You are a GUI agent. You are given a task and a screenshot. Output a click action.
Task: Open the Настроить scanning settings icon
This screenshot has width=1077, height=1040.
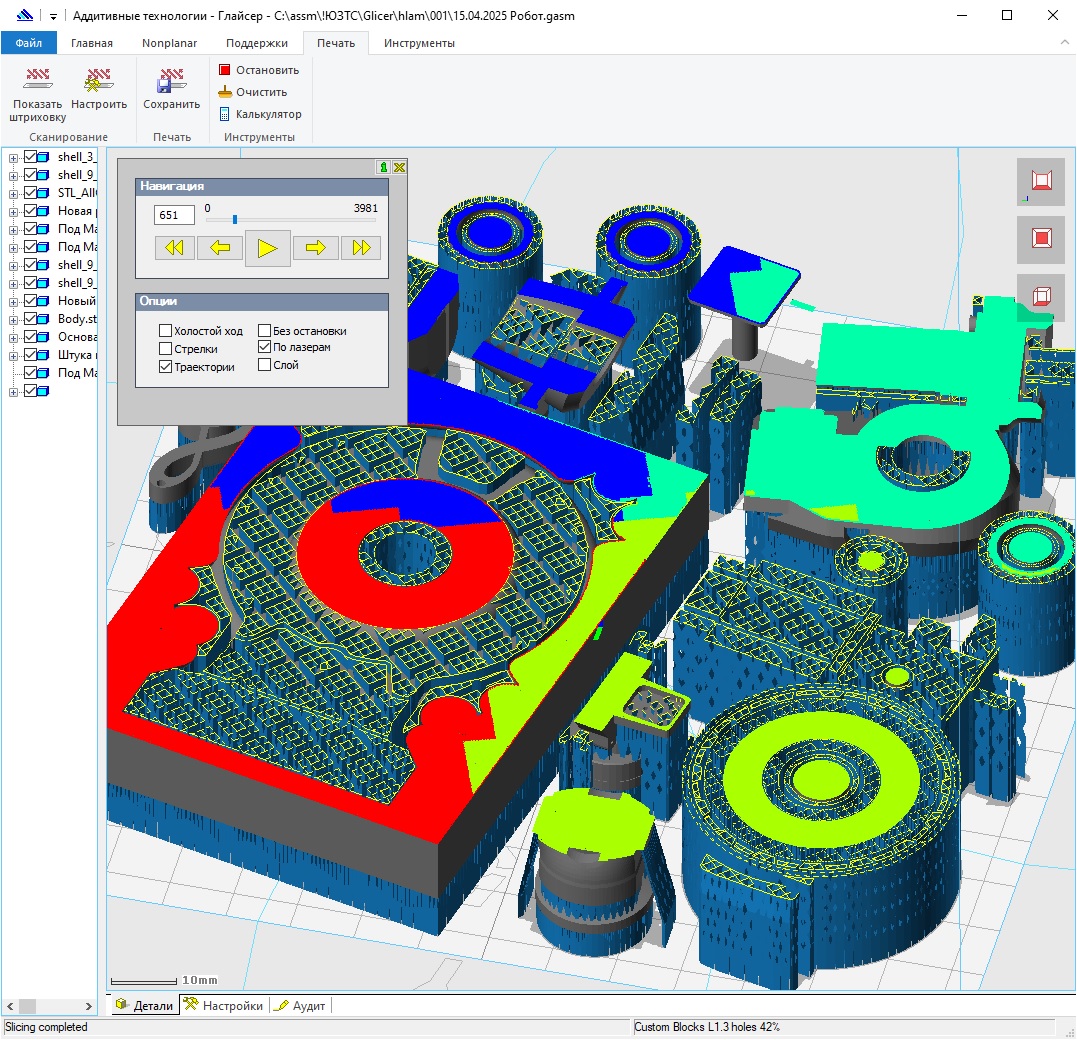pyautogui.click(x=99, y=80)
